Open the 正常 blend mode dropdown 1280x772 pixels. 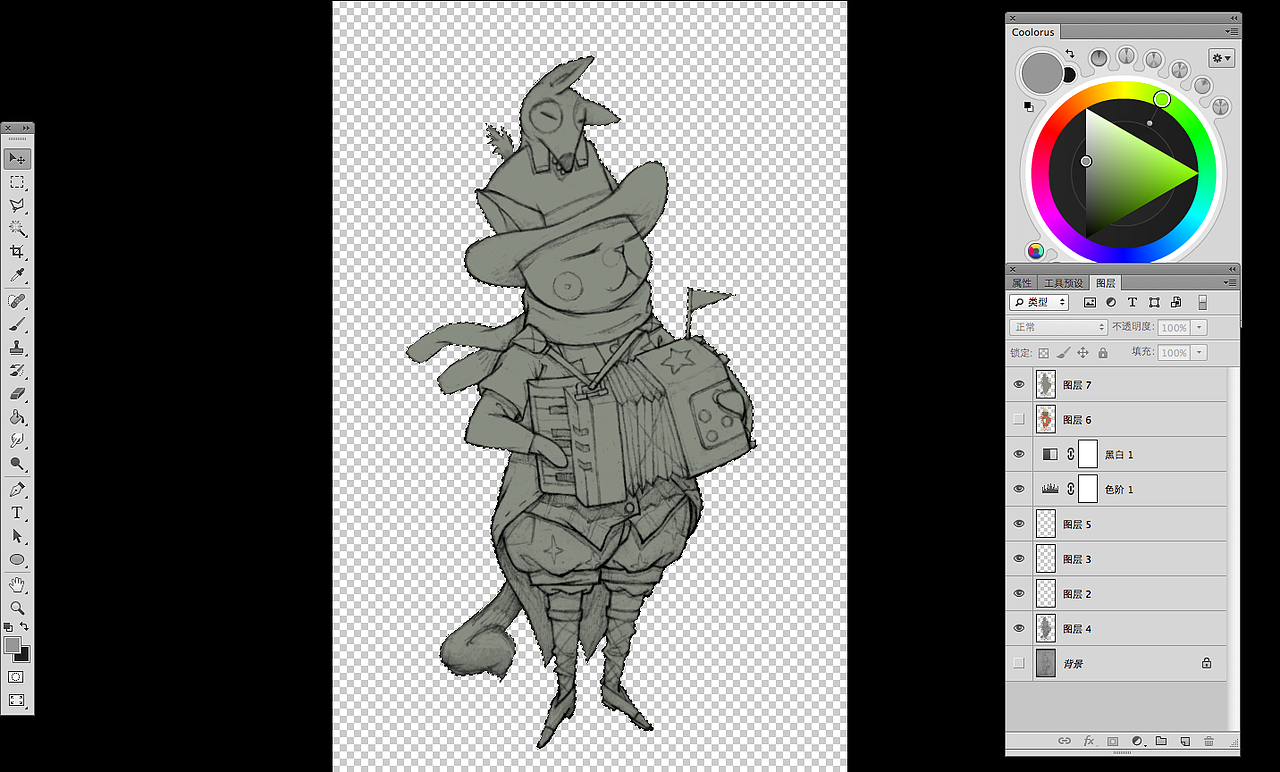click(1058, 327)
